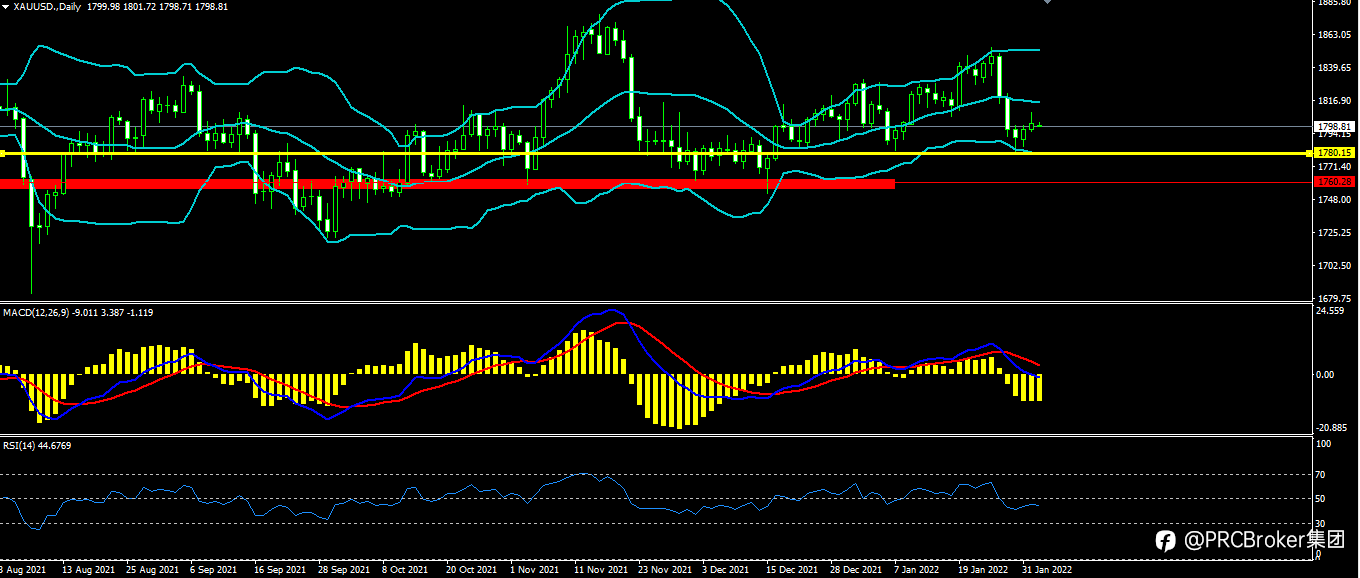Viewport: 1360px width, 578px height.
Task: Click the 1816.90 price axis label
Action: (1336, 101)
